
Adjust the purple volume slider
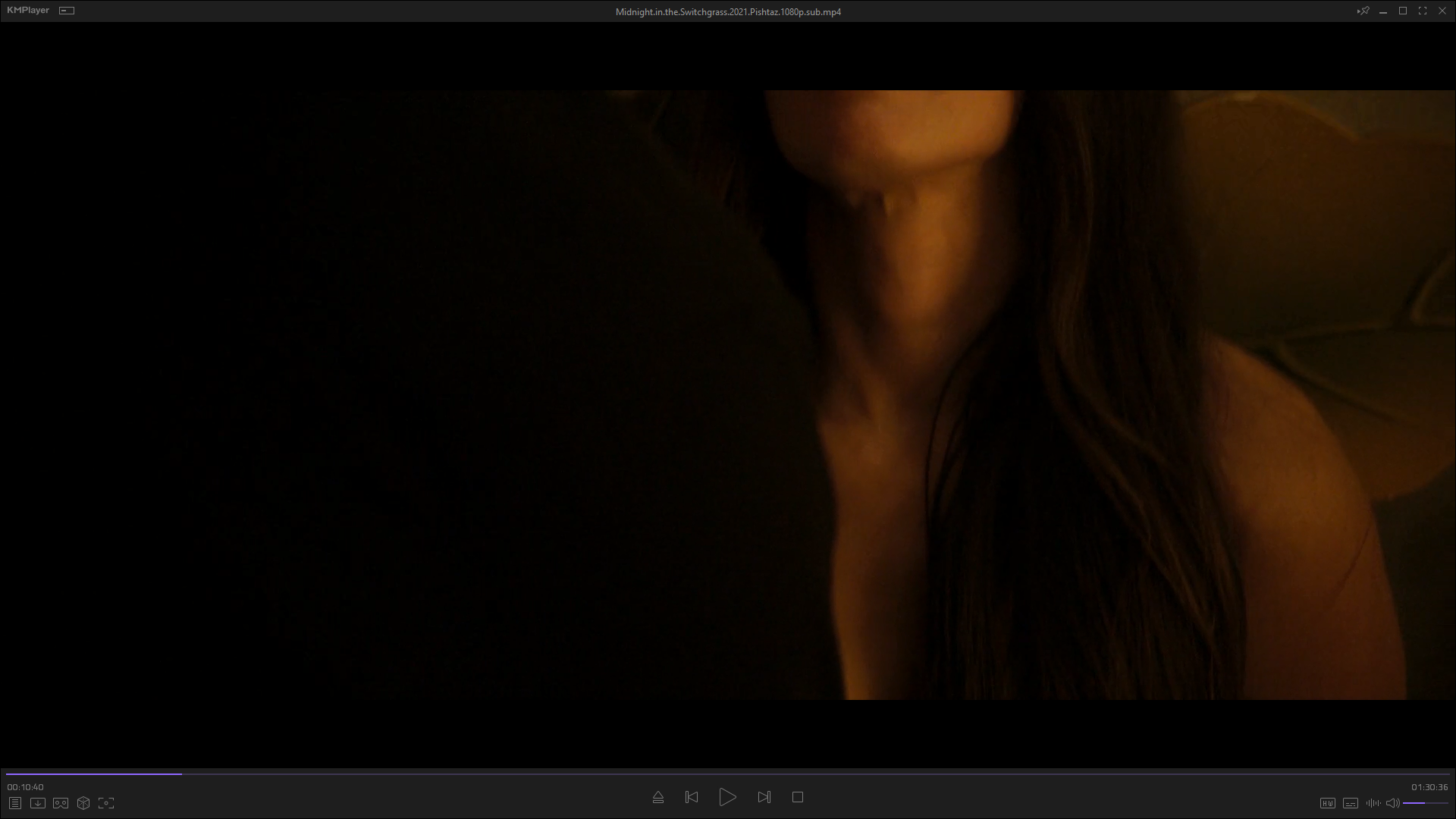tap(1424, 803)
